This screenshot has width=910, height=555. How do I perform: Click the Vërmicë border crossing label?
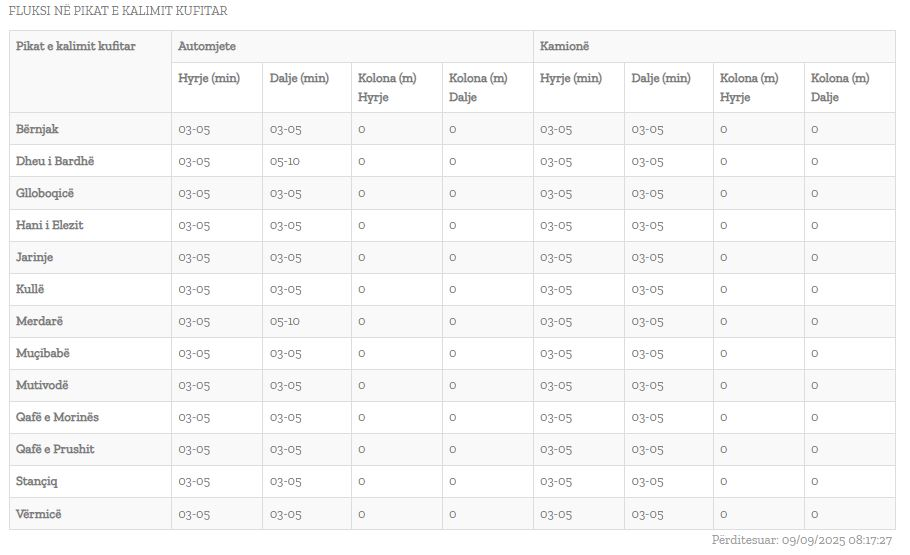39,513
